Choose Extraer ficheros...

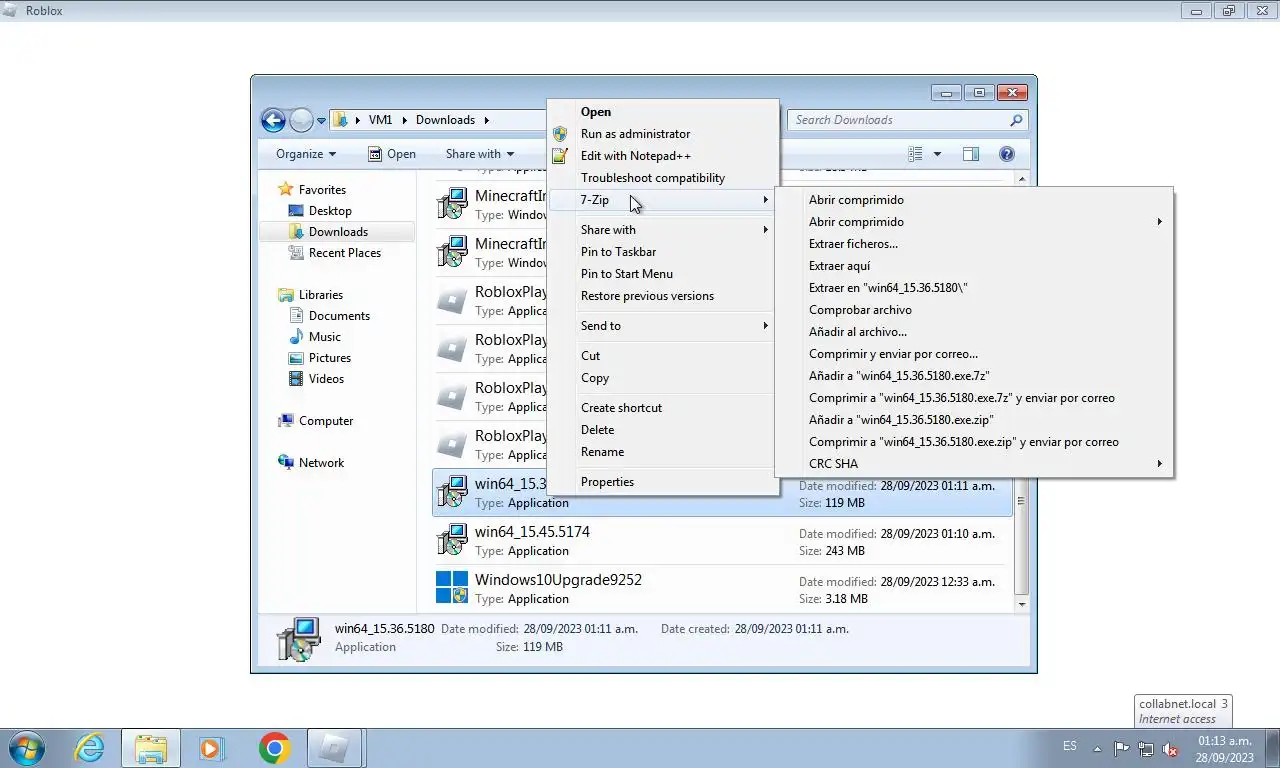tap(973, 244)
